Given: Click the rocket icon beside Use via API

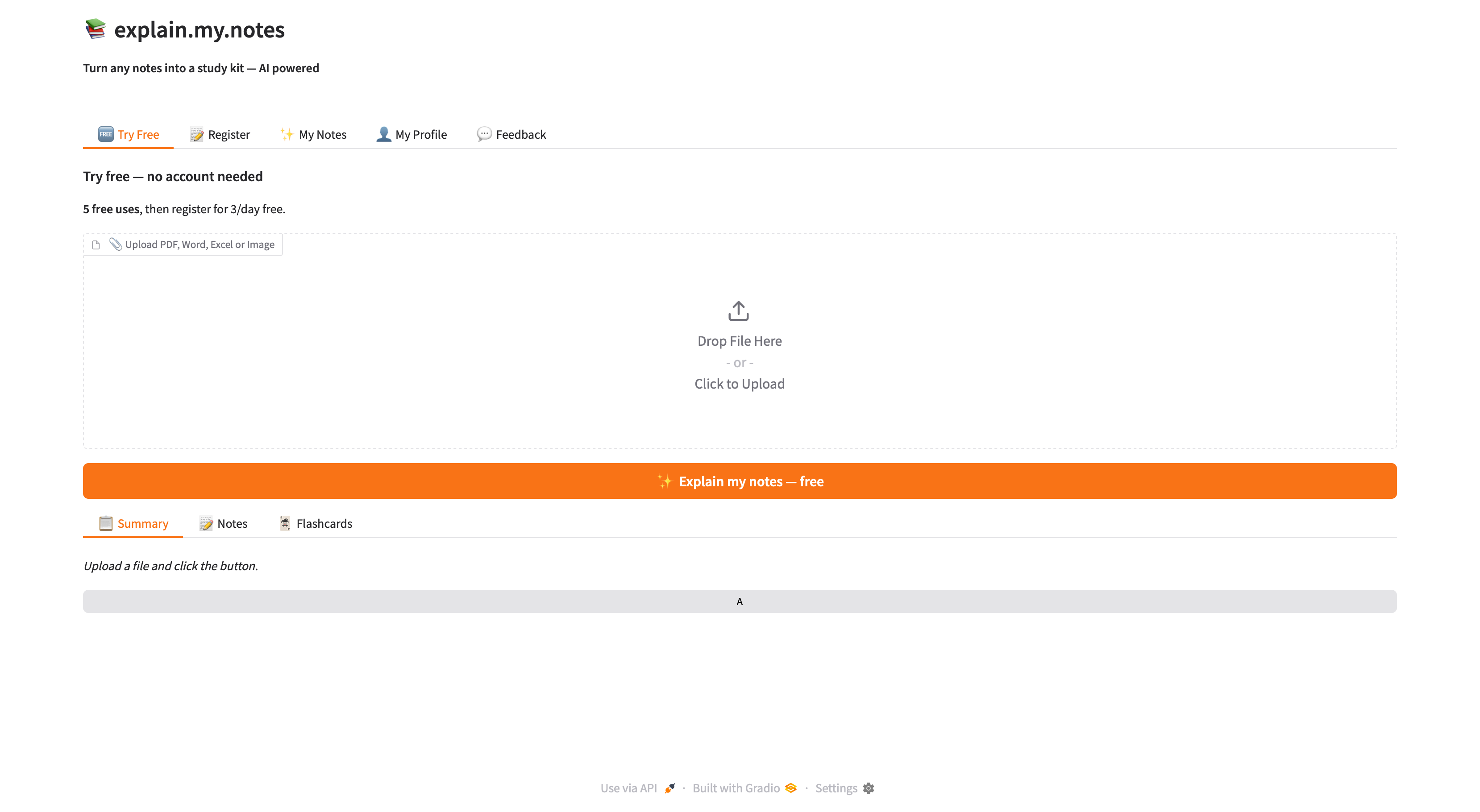Looking at the screenshot, I should click(670, 788).
